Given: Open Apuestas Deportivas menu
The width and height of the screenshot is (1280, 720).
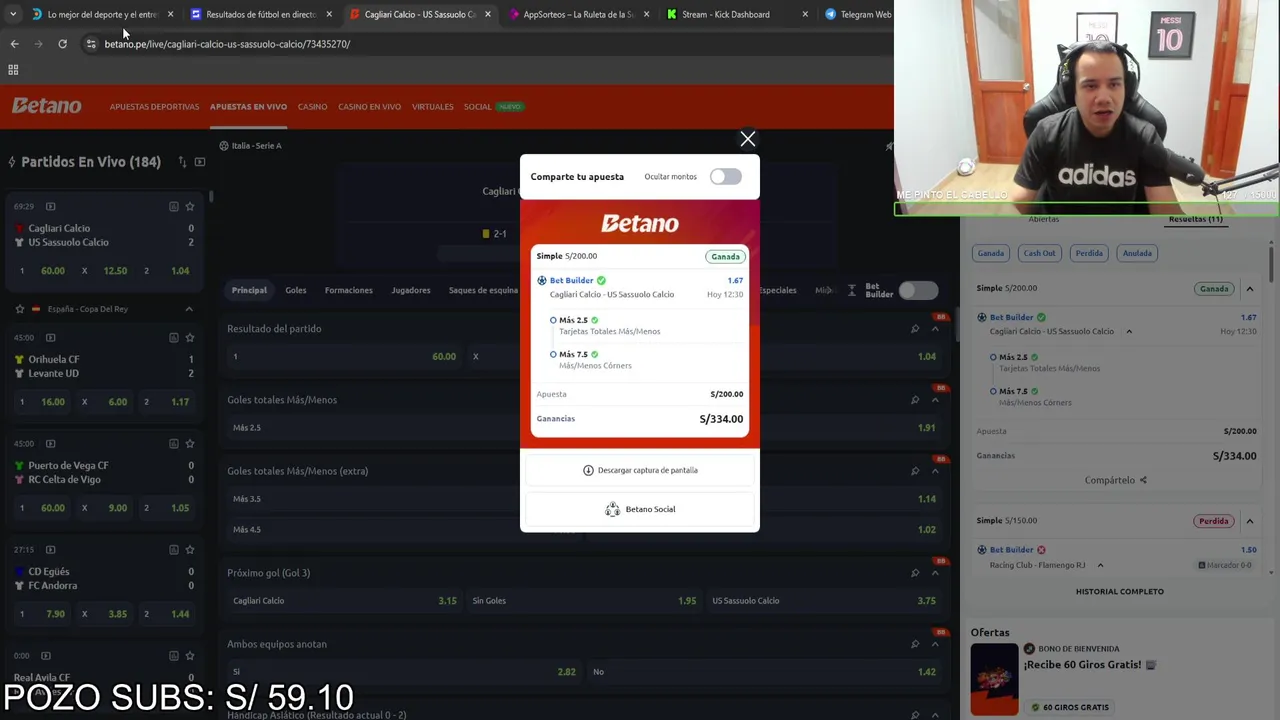Looking at the screenshot, I should pyautogui.click(x=154, y=107).
